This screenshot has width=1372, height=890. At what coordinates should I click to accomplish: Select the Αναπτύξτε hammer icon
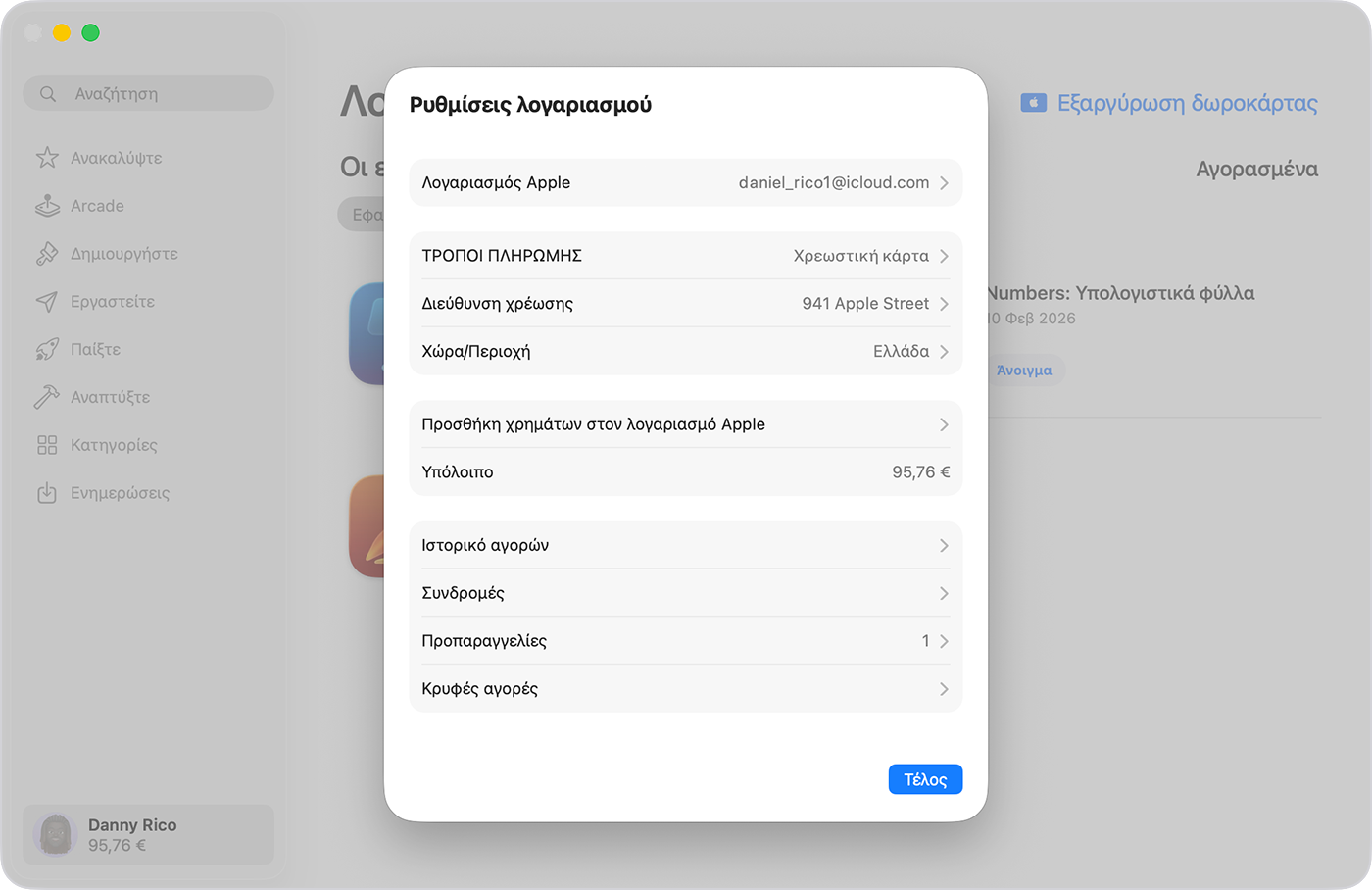(x=47, y=397)
